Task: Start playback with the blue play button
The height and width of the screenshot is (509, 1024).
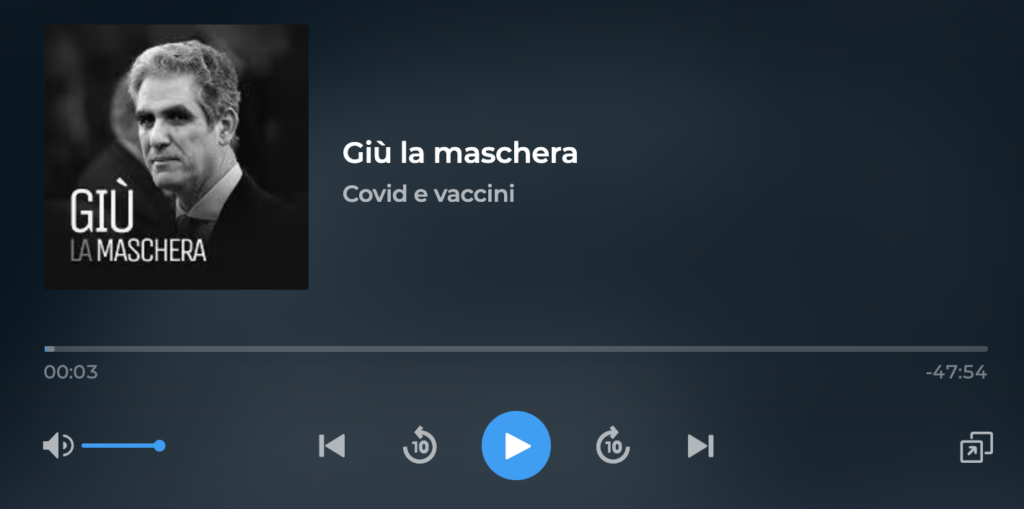Action: click(x=516, y=446)
